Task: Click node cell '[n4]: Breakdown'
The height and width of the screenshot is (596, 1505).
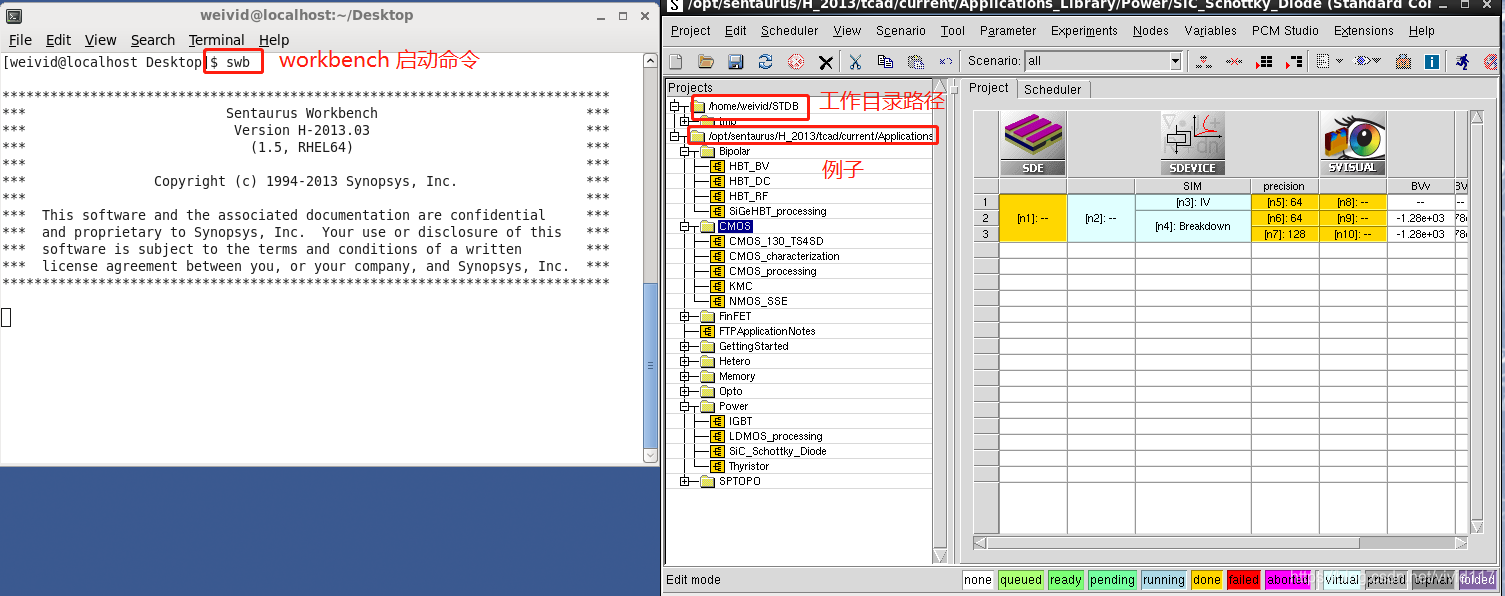Action: pos(1192,226)
